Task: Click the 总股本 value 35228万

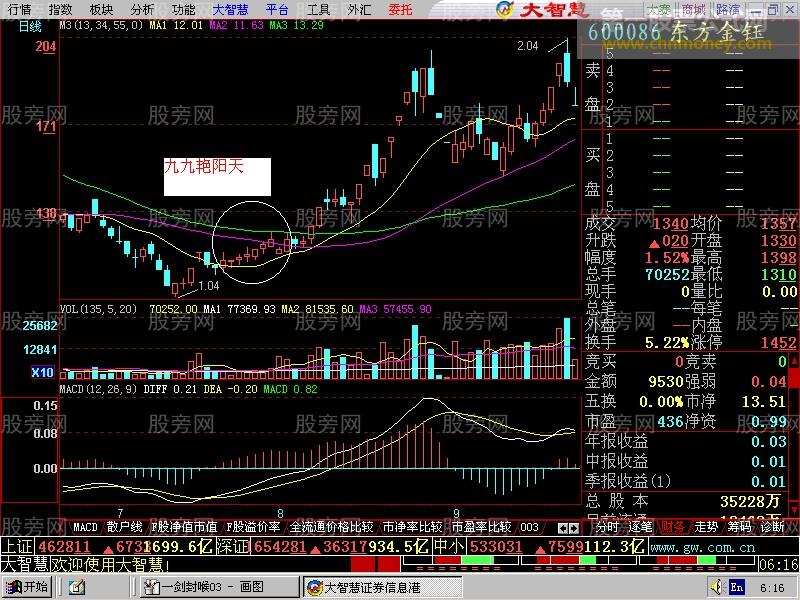Action: tap(750, 501)
